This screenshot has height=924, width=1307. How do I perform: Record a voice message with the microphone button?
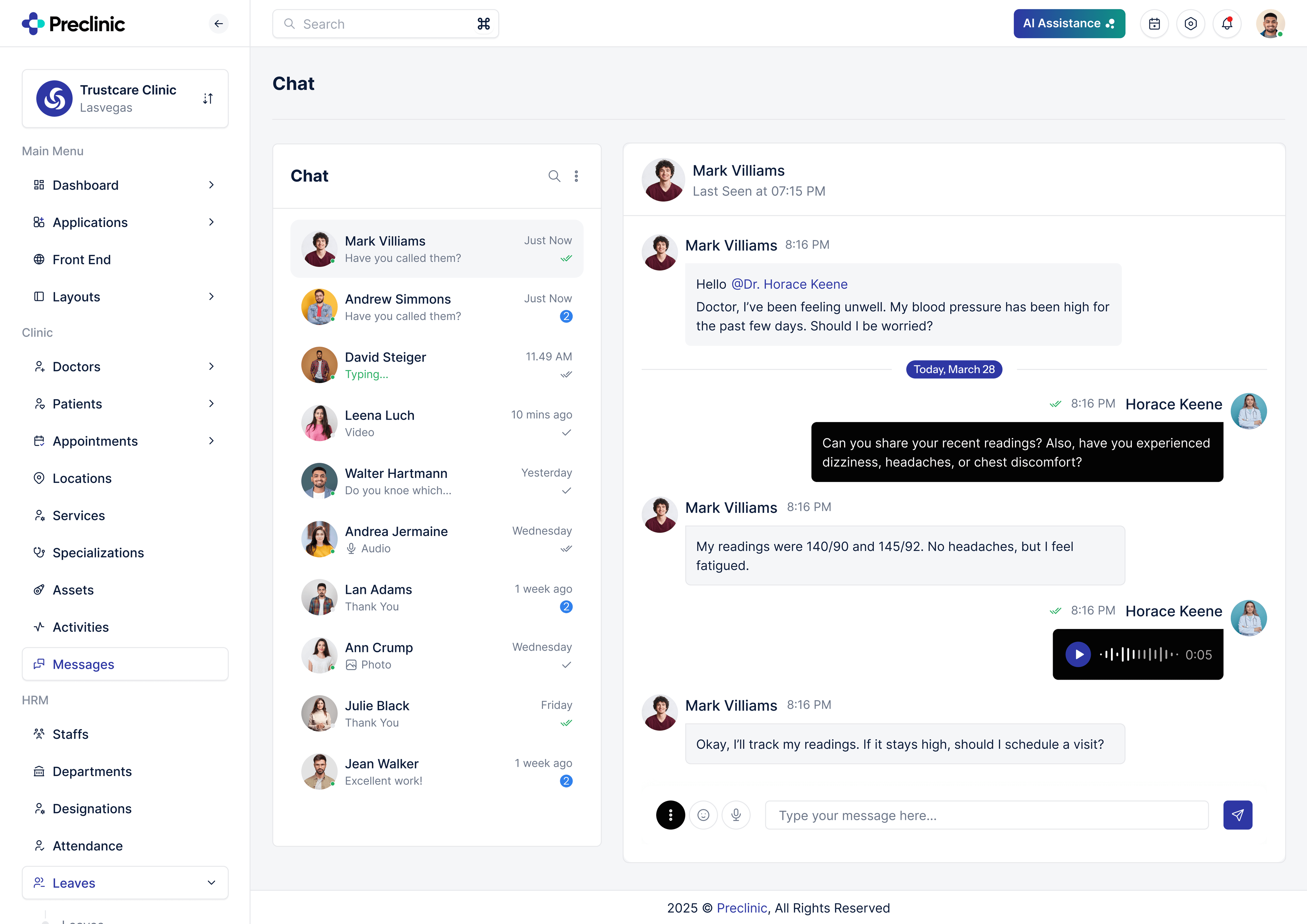[736, 815]
